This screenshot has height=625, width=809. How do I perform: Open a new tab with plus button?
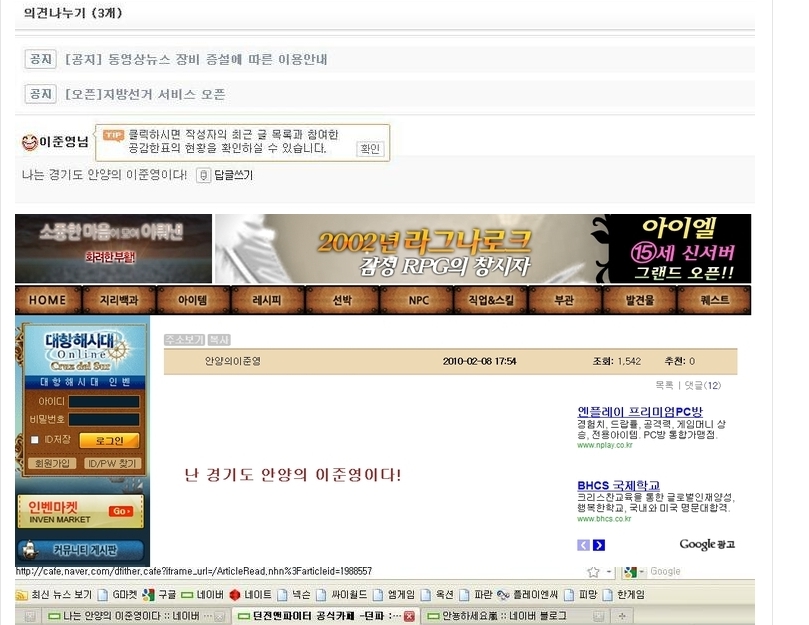tap(622, 616)
